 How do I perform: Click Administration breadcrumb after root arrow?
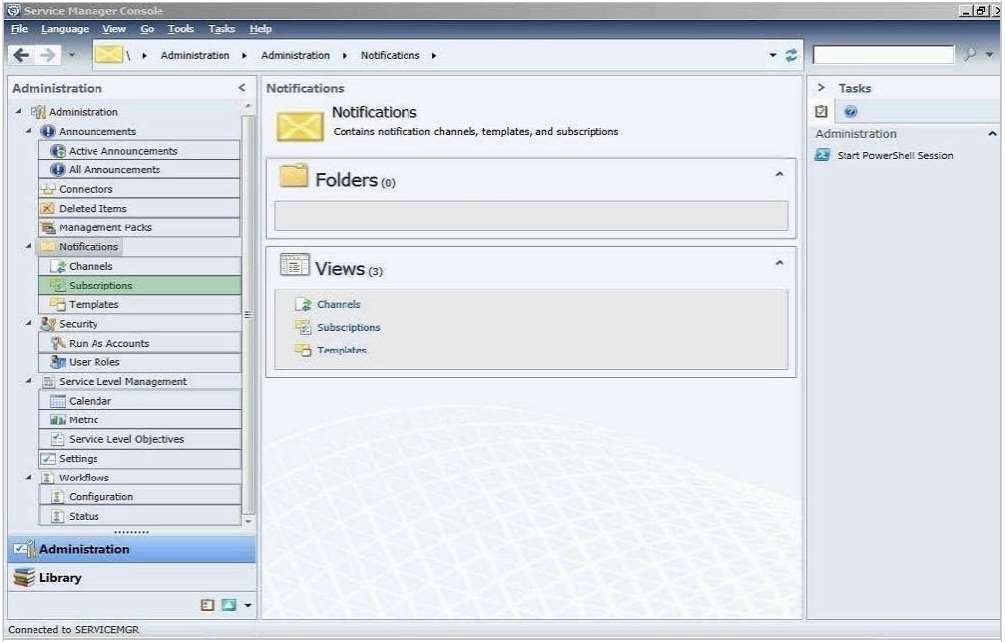194,56
